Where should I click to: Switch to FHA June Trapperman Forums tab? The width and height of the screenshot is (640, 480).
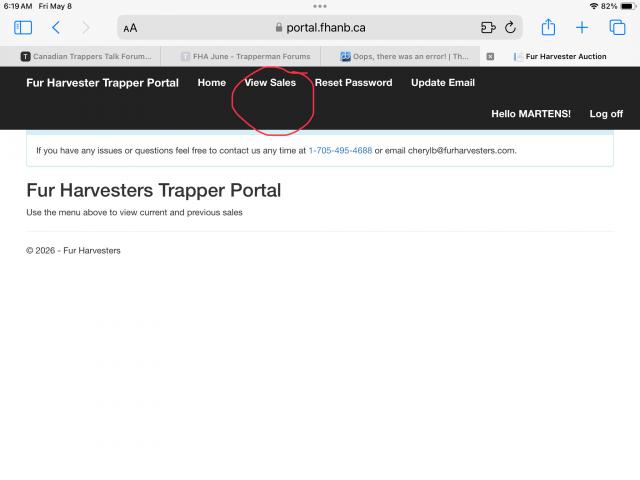click(241, 56)
